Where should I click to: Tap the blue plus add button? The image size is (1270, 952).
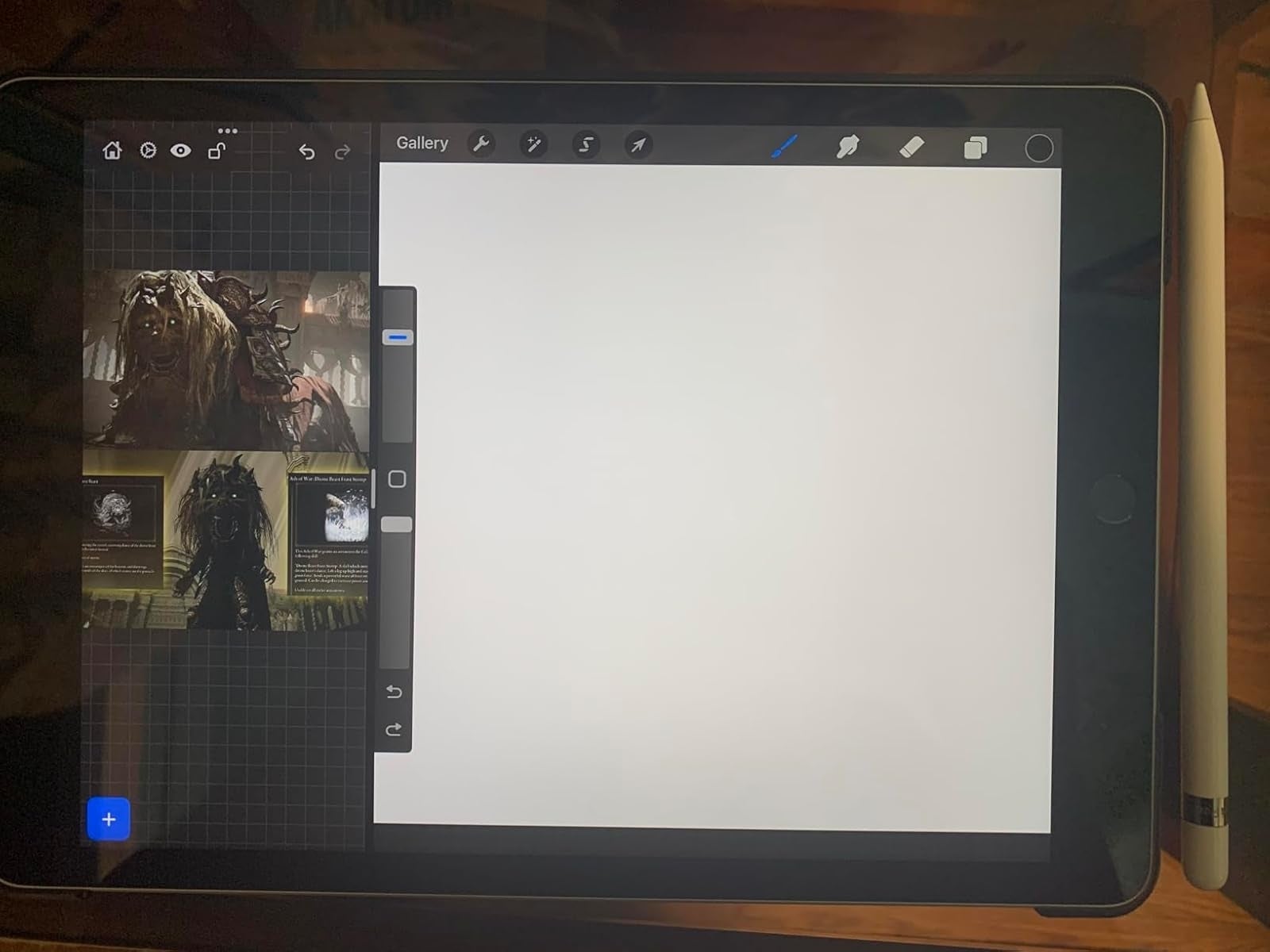click(x=109, y=819)
